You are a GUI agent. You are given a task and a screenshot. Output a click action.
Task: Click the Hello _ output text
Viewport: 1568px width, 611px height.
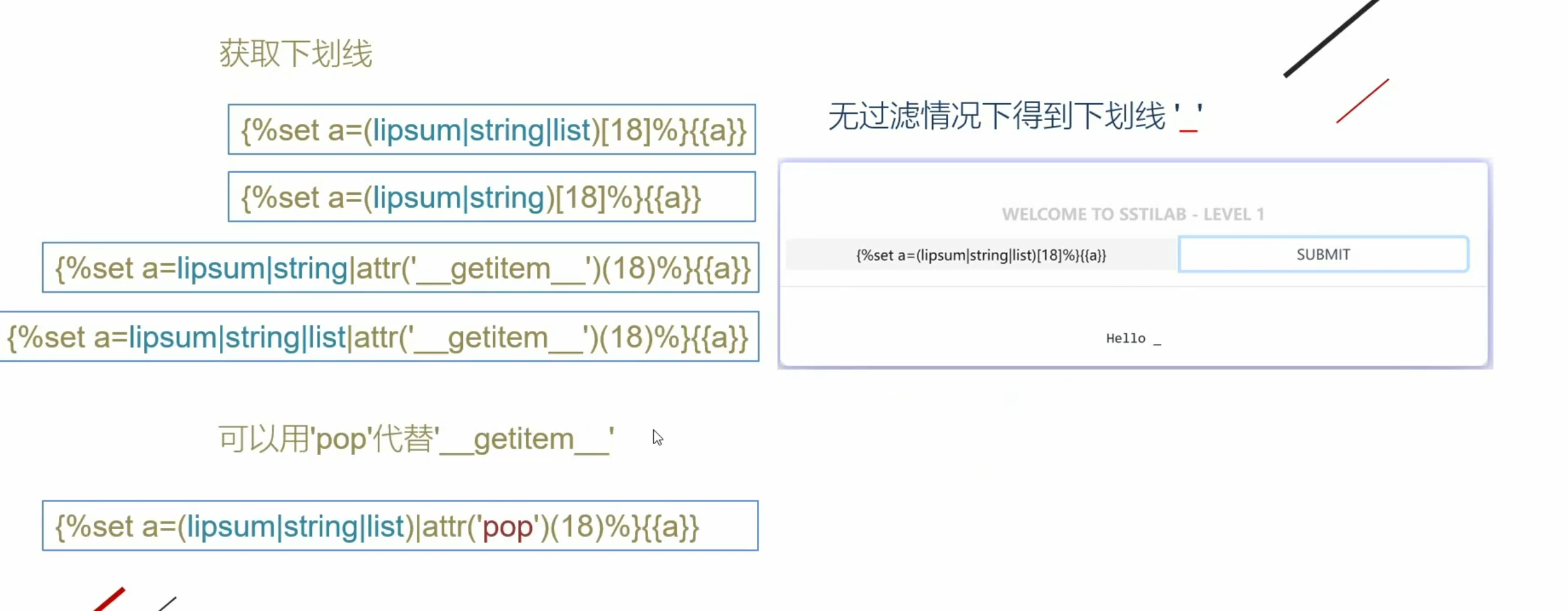pyautogui.click(x=1133, y=339)
